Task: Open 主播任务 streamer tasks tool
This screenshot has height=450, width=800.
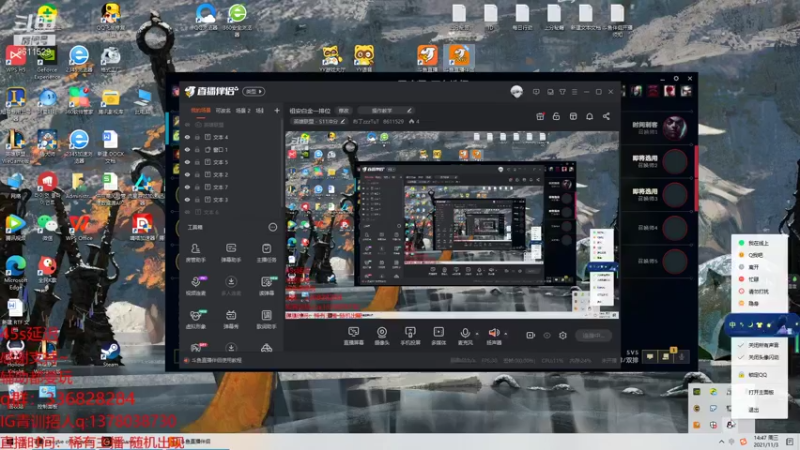Action: pos(266,253)
